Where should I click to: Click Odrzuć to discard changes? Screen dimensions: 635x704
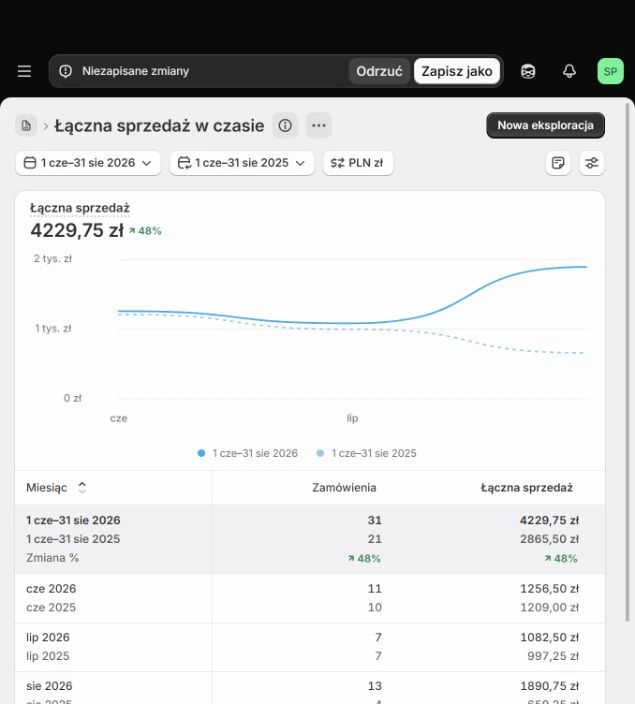379,71
